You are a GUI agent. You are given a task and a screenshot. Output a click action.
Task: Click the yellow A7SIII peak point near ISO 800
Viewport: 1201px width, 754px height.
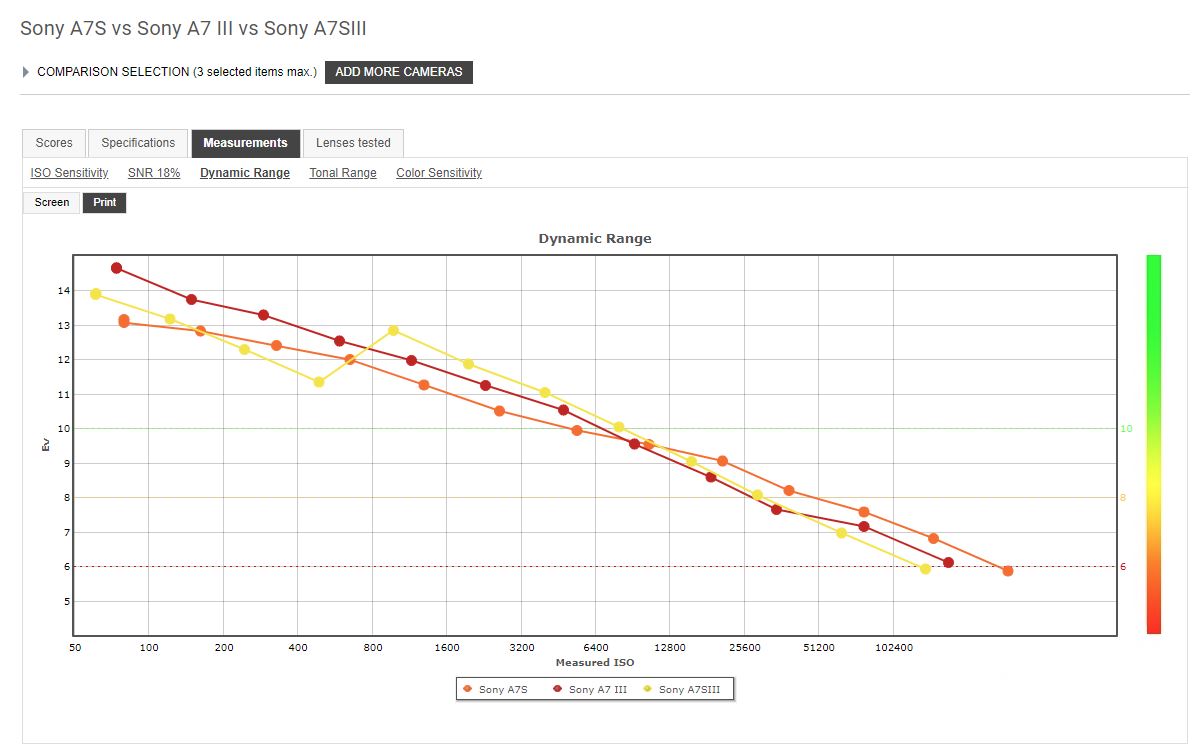point(393,331)
